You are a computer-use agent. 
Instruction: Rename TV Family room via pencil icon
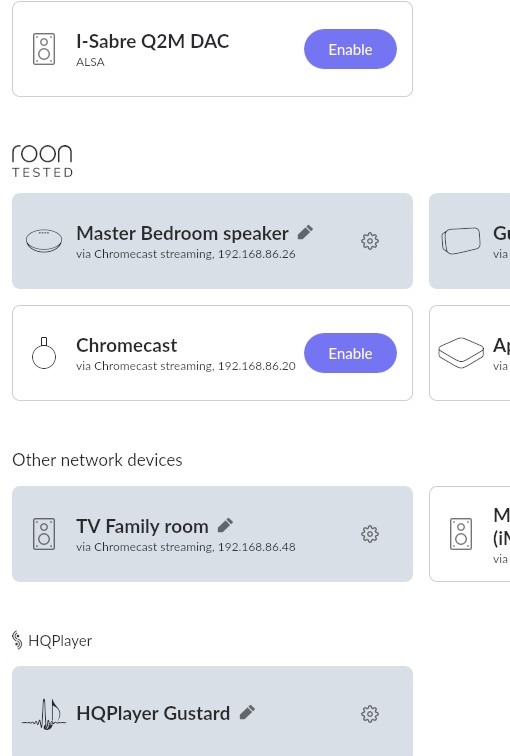(x=225, y=525)
